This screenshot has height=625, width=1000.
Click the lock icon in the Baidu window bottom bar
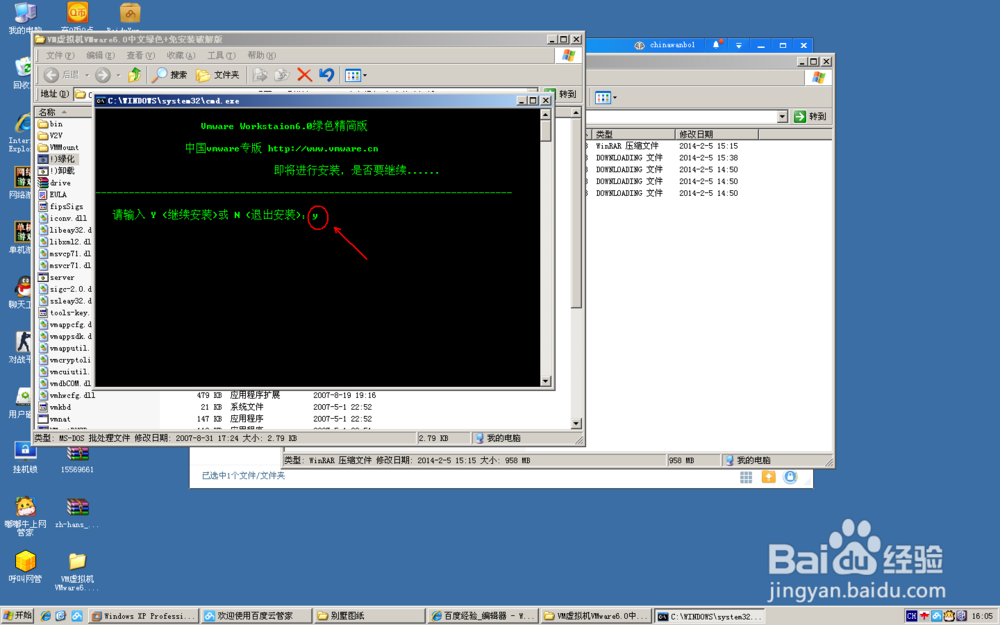click(x=790, y=477)
